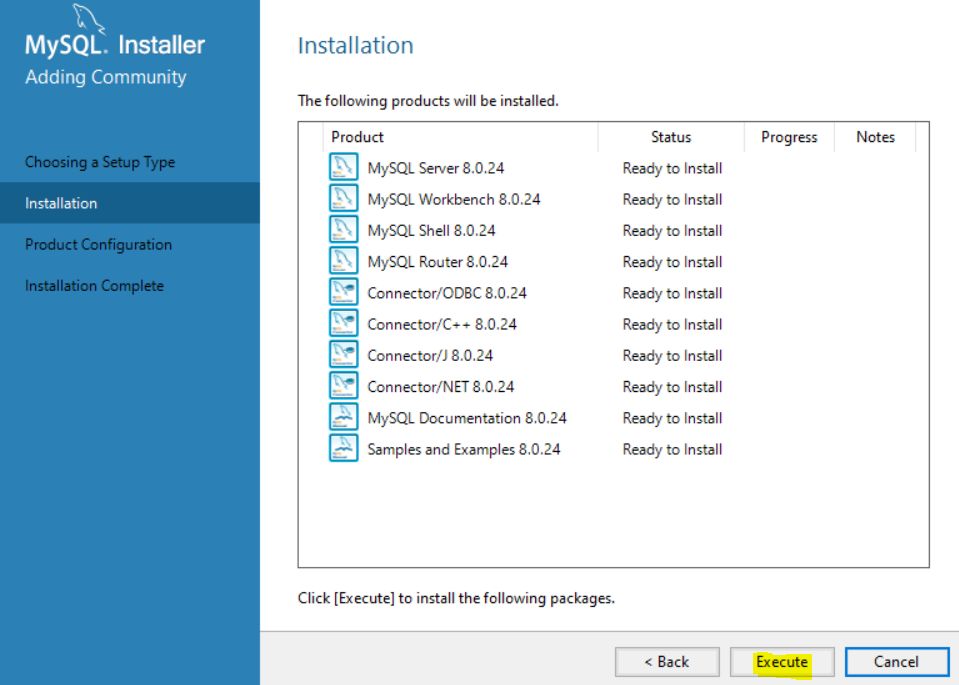
Task: Click Ready to Install status for Samples and Examples
Action: (672, 449)
